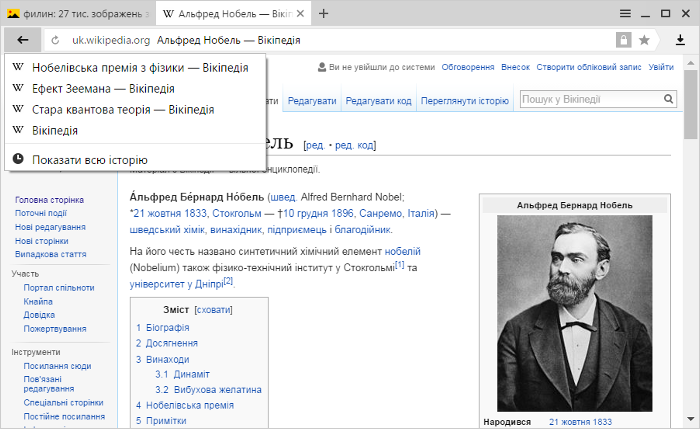Choose Ефект Зеемана in the history list
Image resolution: width=700 pixels, height=429 pixels.
tap(135, 88)
